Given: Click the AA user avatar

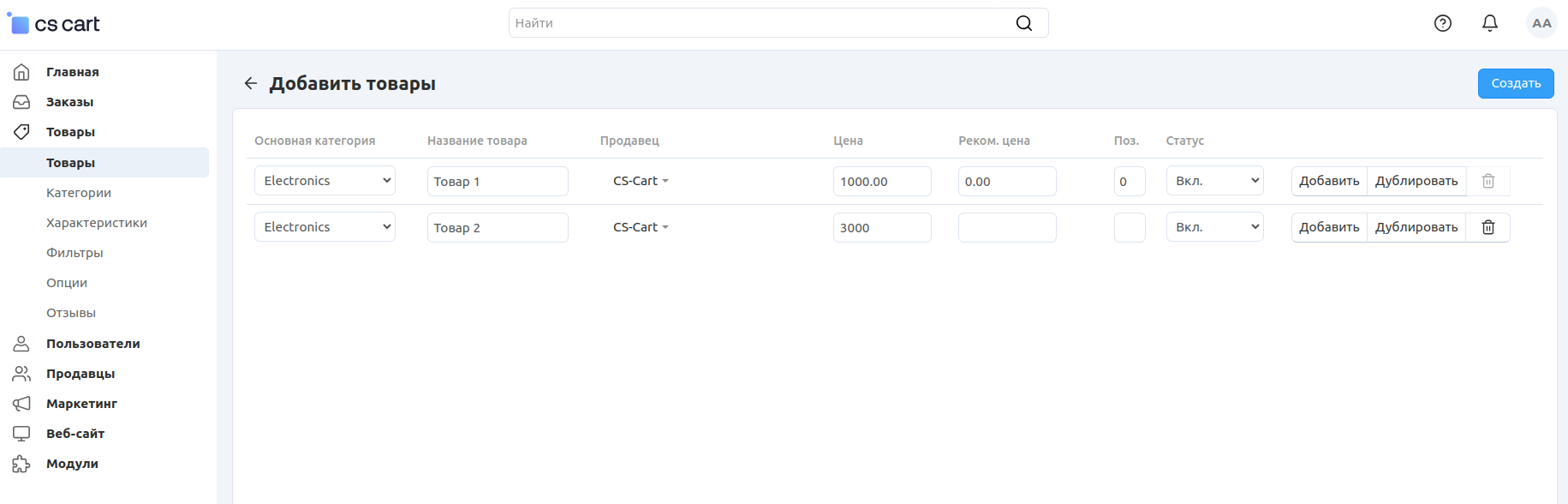Looking at the screenshot, I should [1541, 23].
